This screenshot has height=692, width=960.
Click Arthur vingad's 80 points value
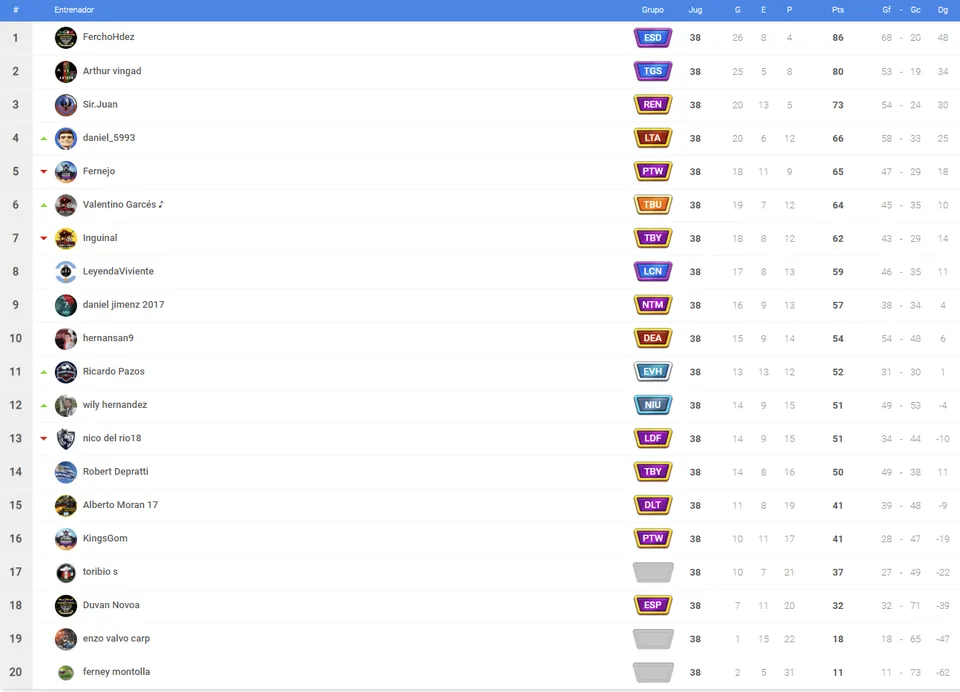tap(838, 72)
